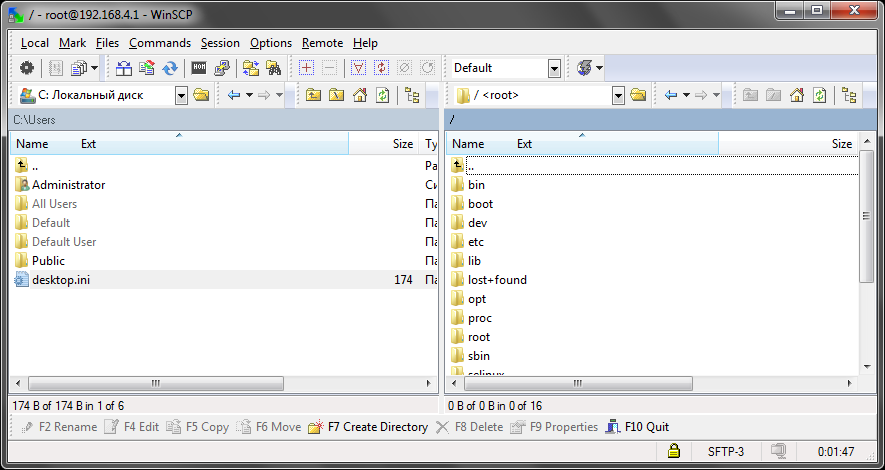
Task: Click the new session lightning globe icon
Action: [x=584, y=68]
